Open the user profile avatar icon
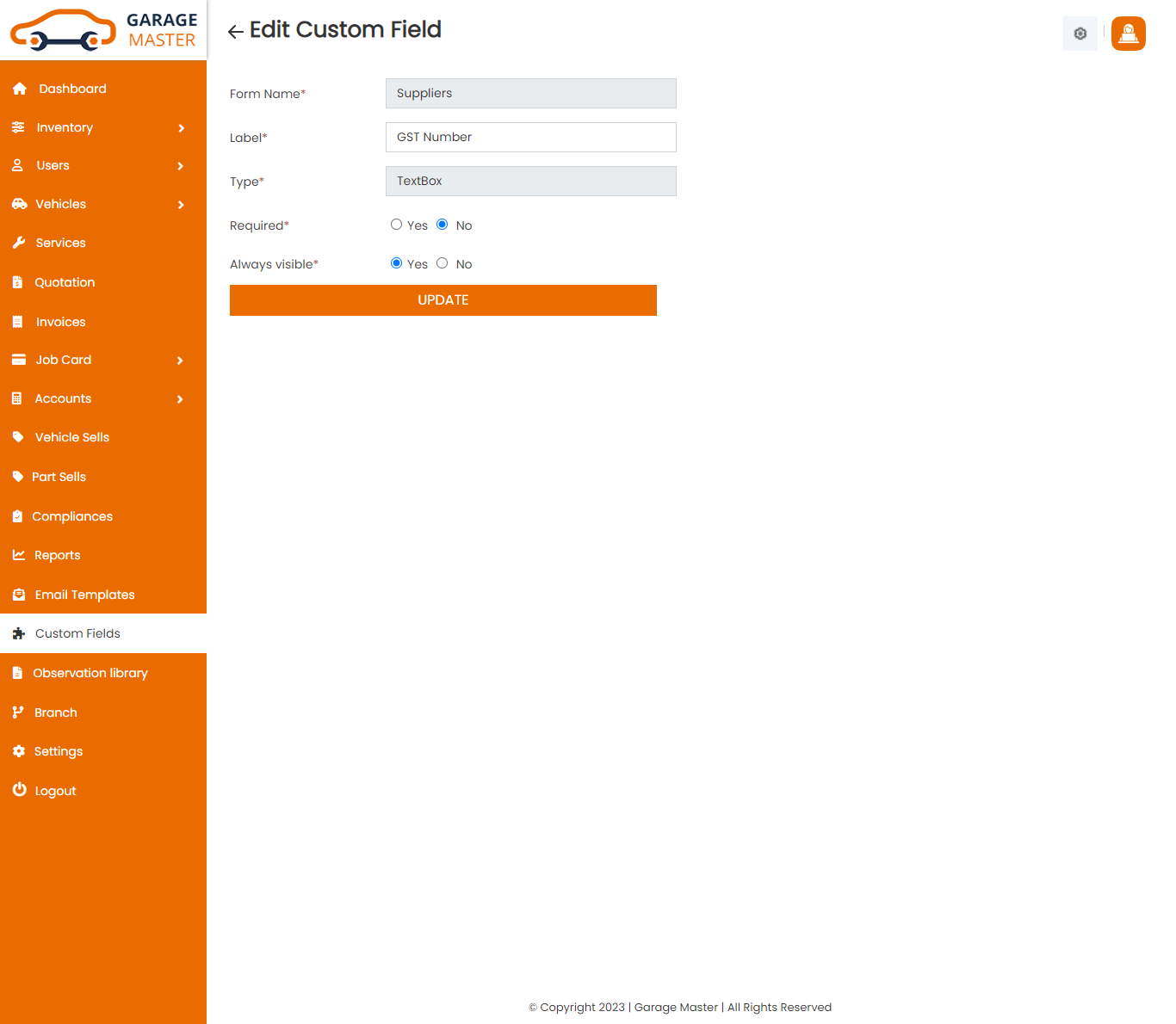The width and height of the screenshot is (1176, 1024). [x=1128, y=34]
